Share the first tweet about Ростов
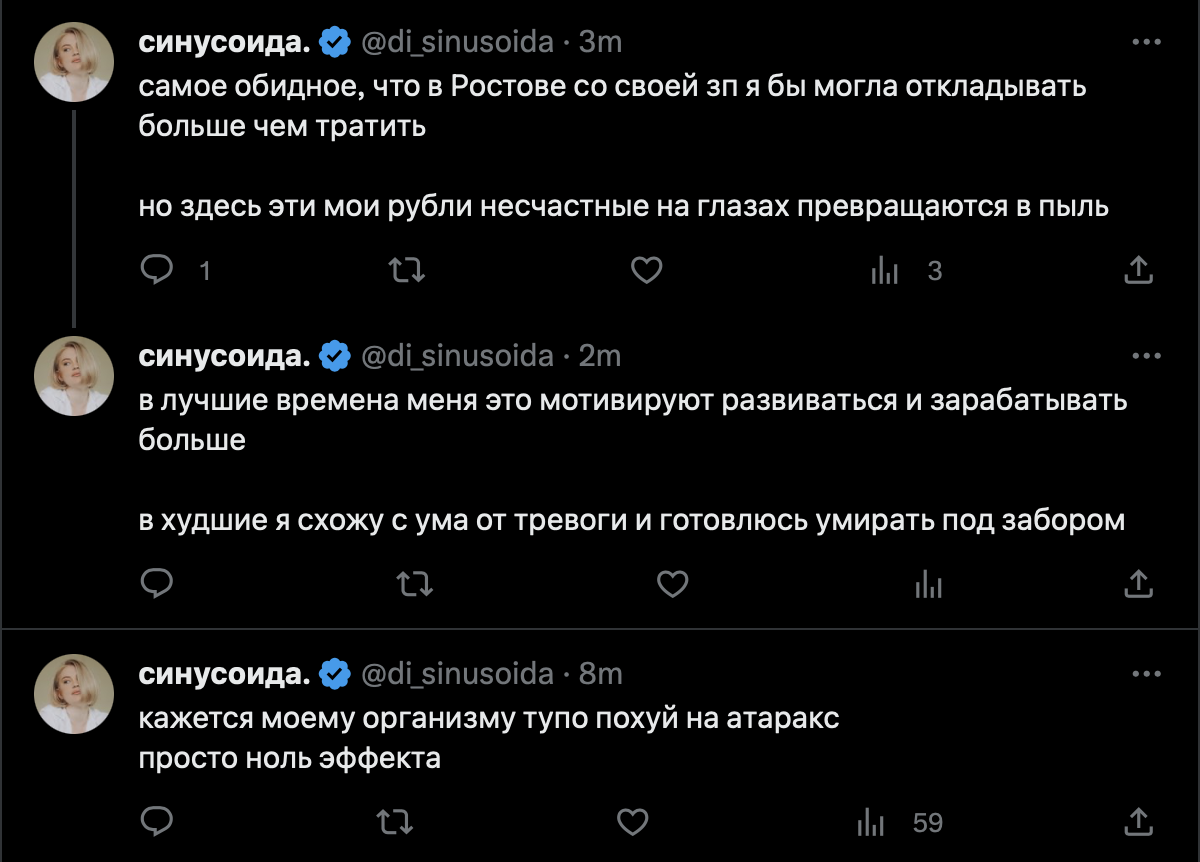The height and width of the screenshot is (862, 1200). (1140, 270)
